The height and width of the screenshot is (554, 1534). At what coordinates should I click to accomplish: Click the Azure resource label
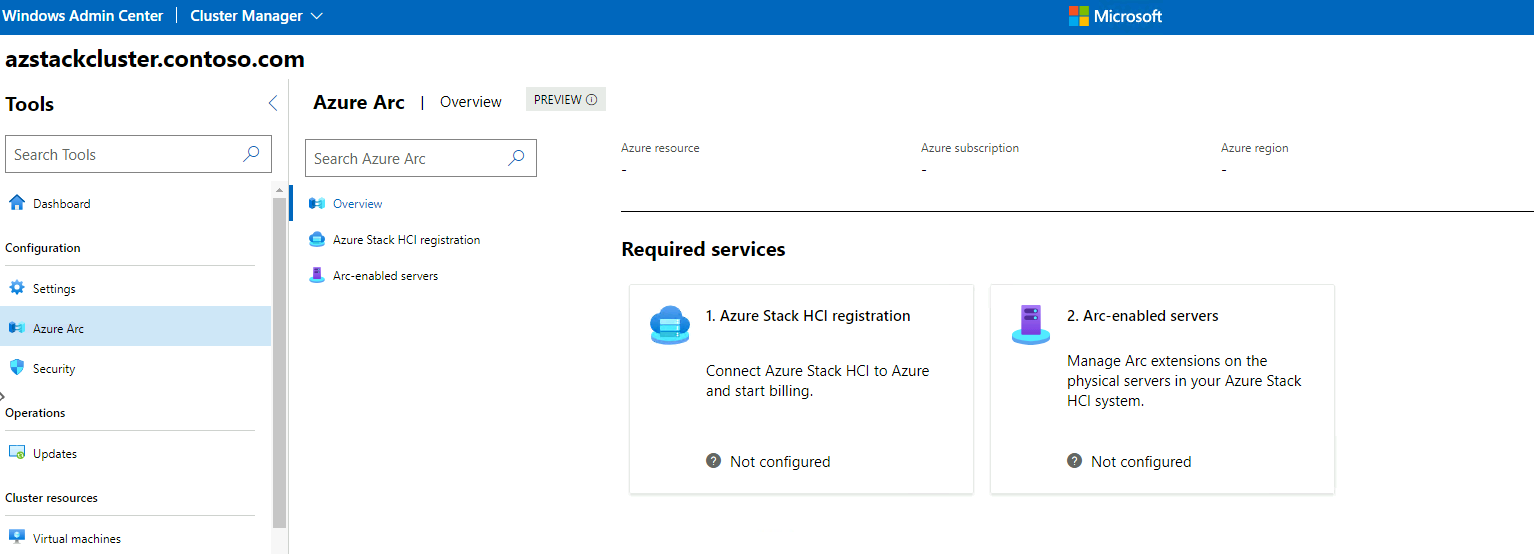coord(660,148)
